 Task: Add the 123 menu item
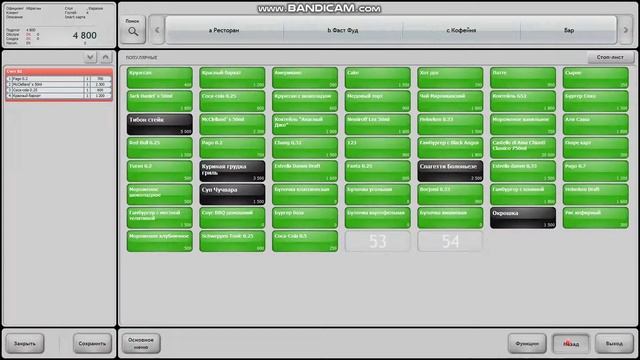(x=378, y=148)
